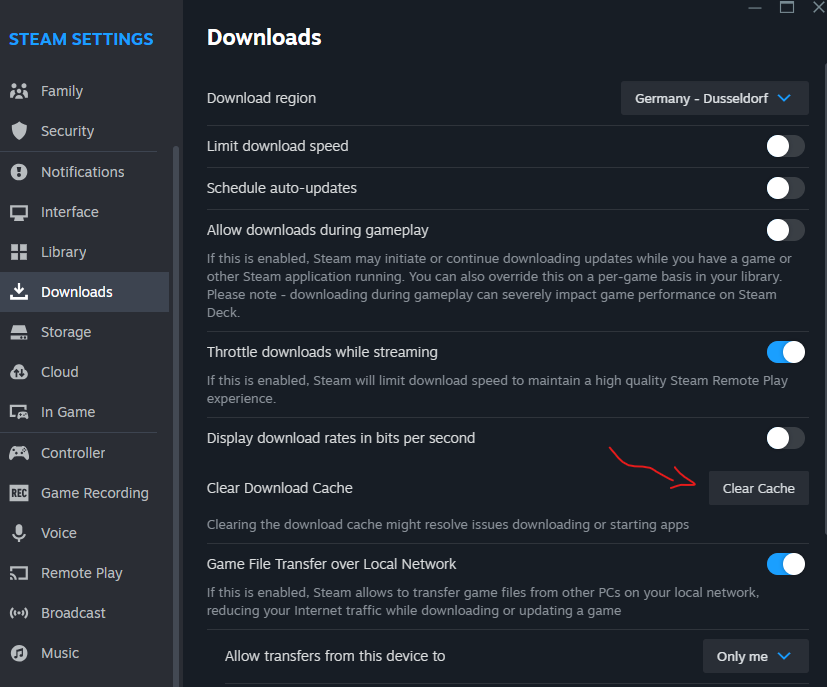827x687 pixels.
Task: Switch to Game Recording settings
Action: (84, 493)
